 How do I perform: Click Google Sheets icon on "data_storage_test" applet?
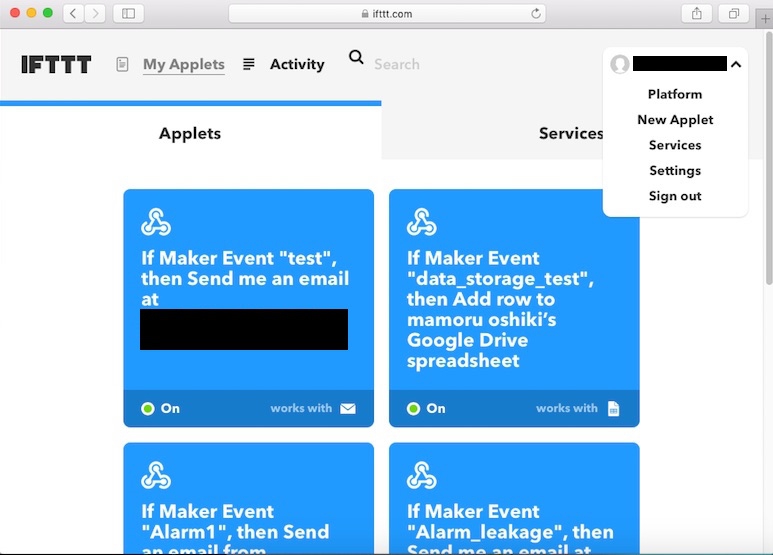613,409
